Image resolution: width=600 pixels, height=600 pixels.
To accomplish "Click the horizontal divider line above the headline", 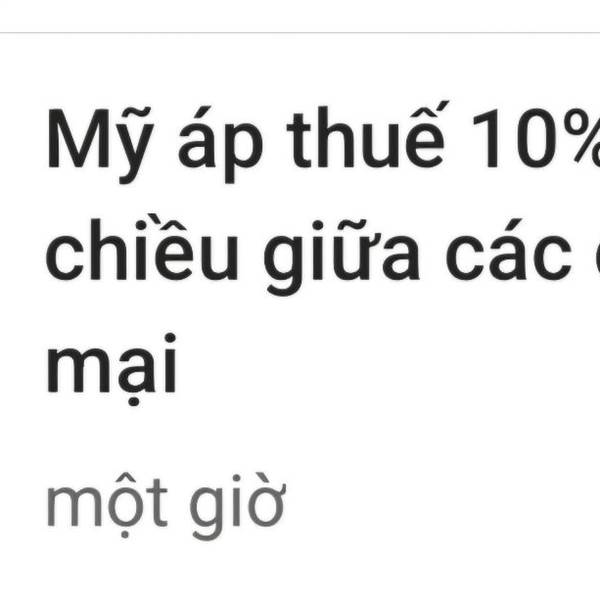I will [300, 33].
